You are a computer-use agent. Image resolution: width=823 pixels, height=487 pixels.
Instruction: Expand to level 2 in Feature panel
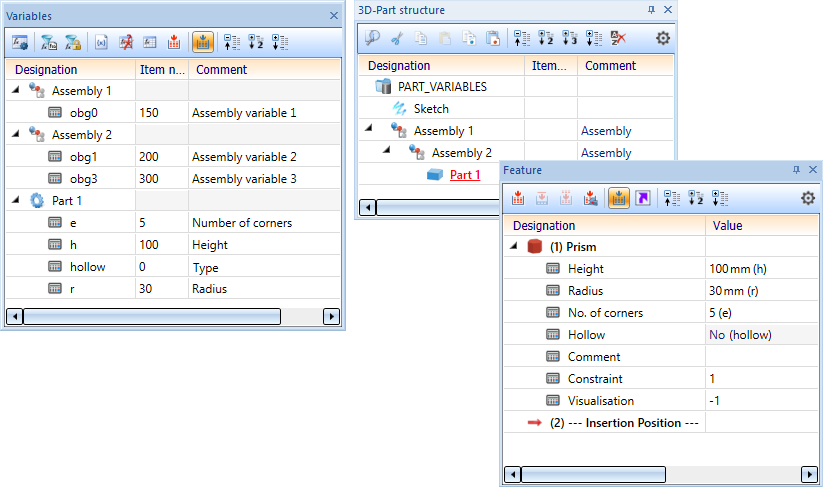(695, 198)
